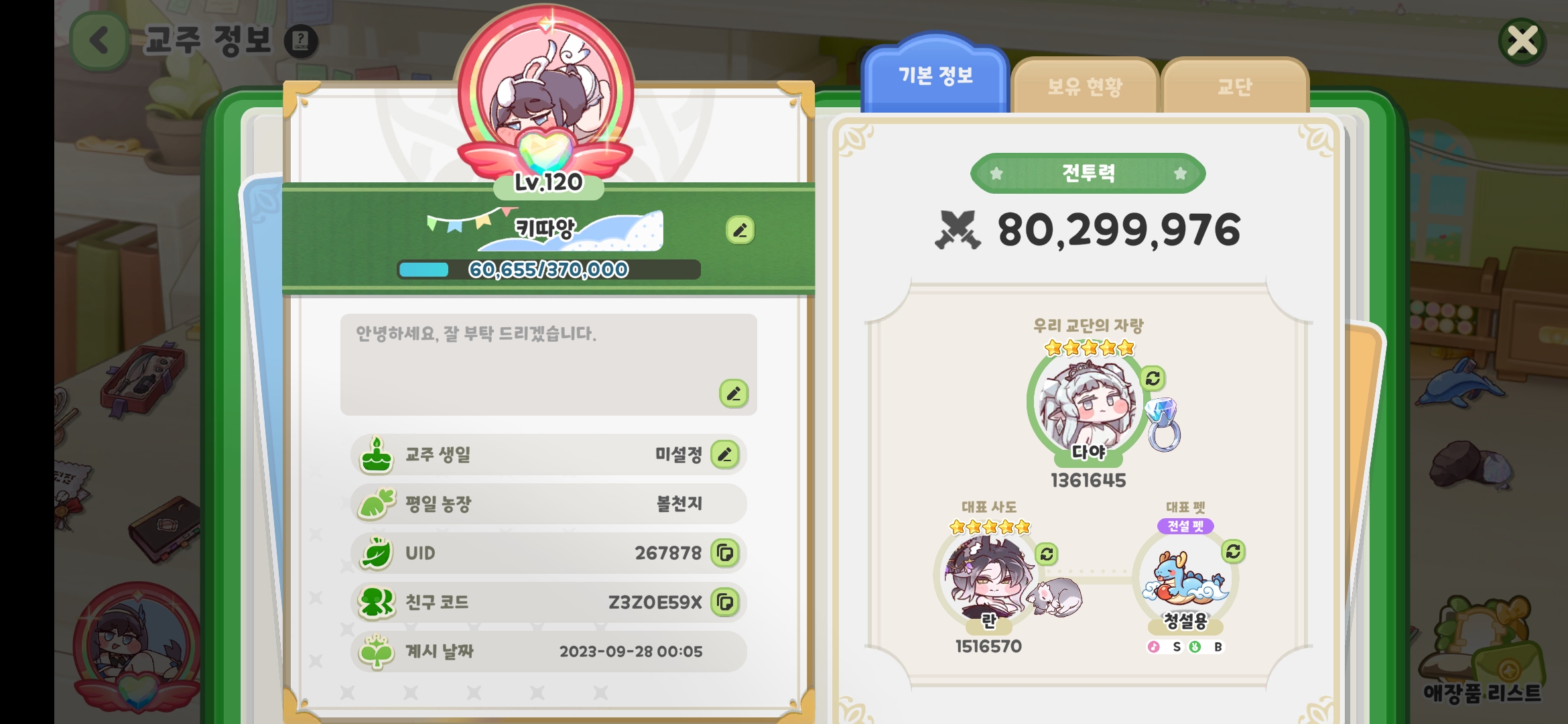Edit 교주 생일 birthday setting
Screen dimensions: 1568x724
pos(725,455)
